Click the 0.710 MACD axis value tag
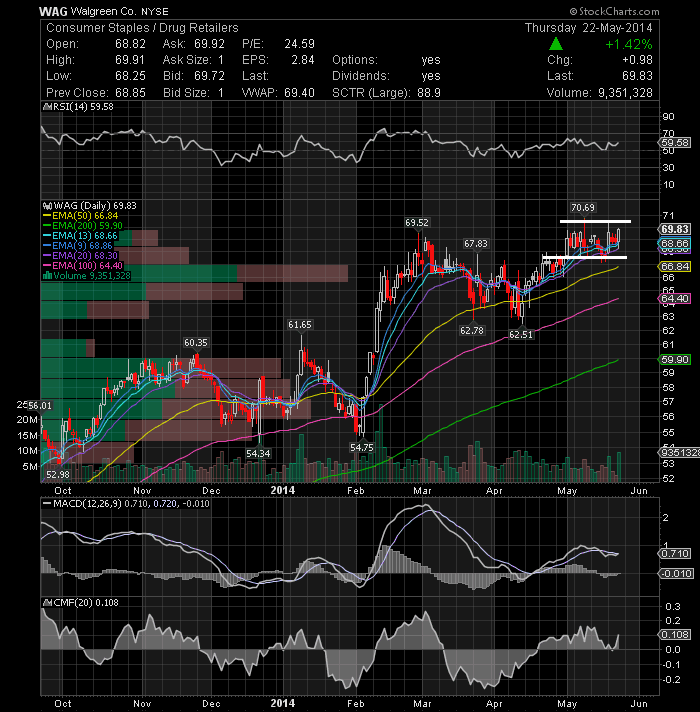 tap(675, 554)
